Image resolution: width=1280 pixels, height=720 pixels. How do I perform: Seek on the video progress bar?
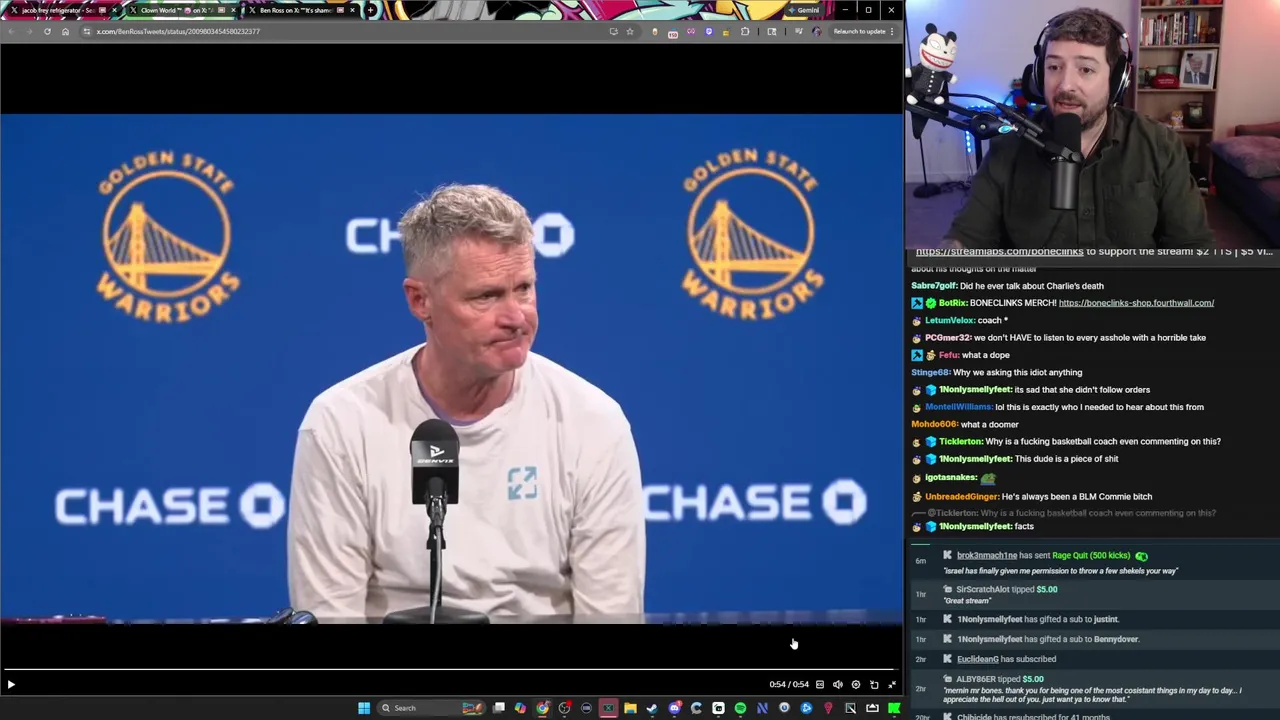[x=450, y=669]
